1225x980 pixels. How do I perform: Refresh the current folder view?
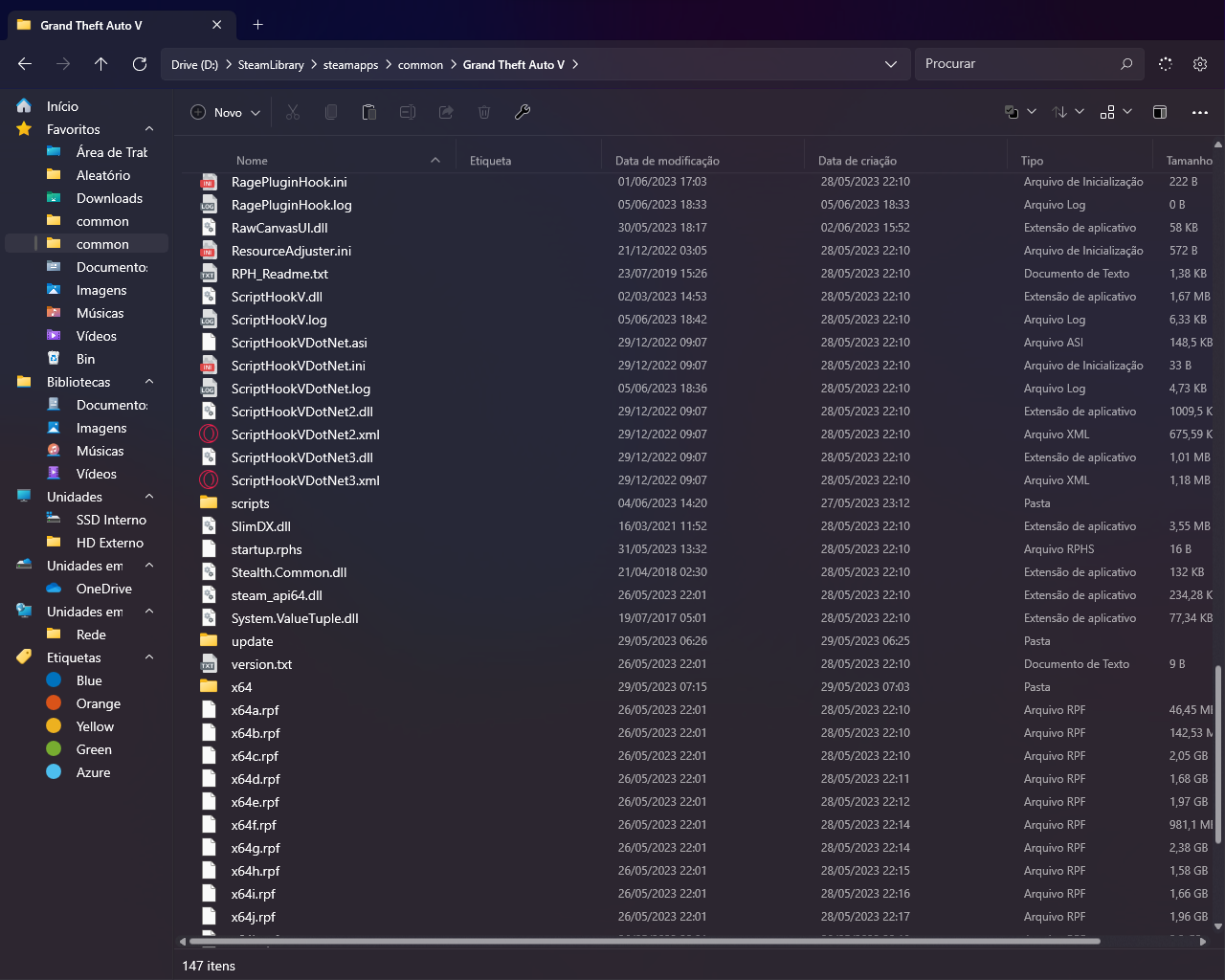[x=140, y=64]
